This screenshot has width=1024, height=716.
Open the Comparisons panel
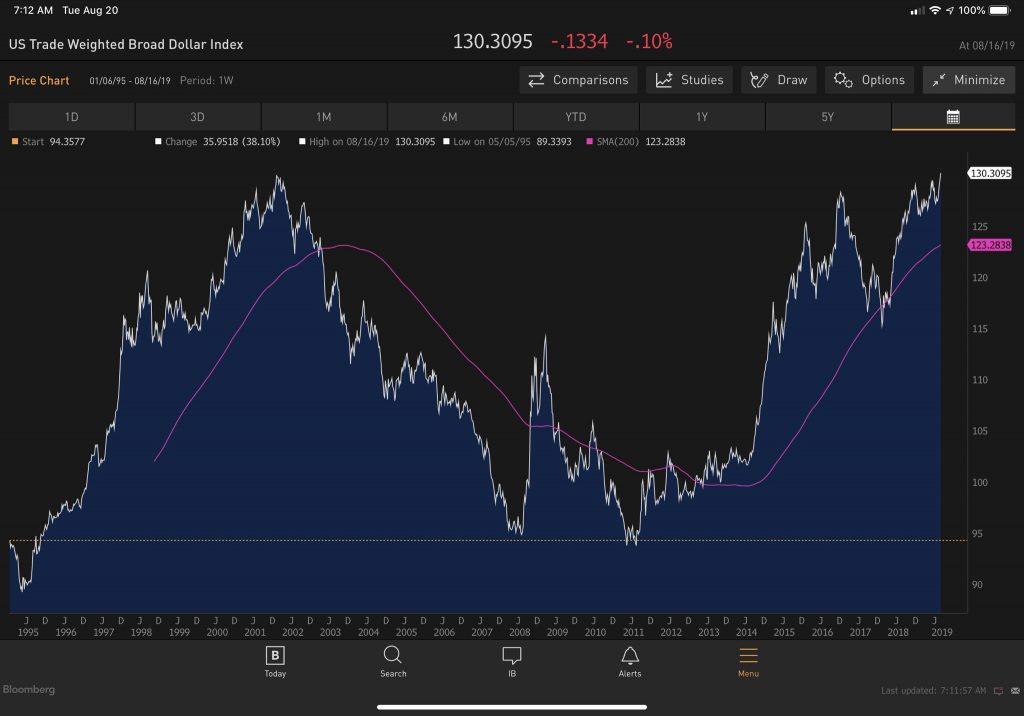578,80
